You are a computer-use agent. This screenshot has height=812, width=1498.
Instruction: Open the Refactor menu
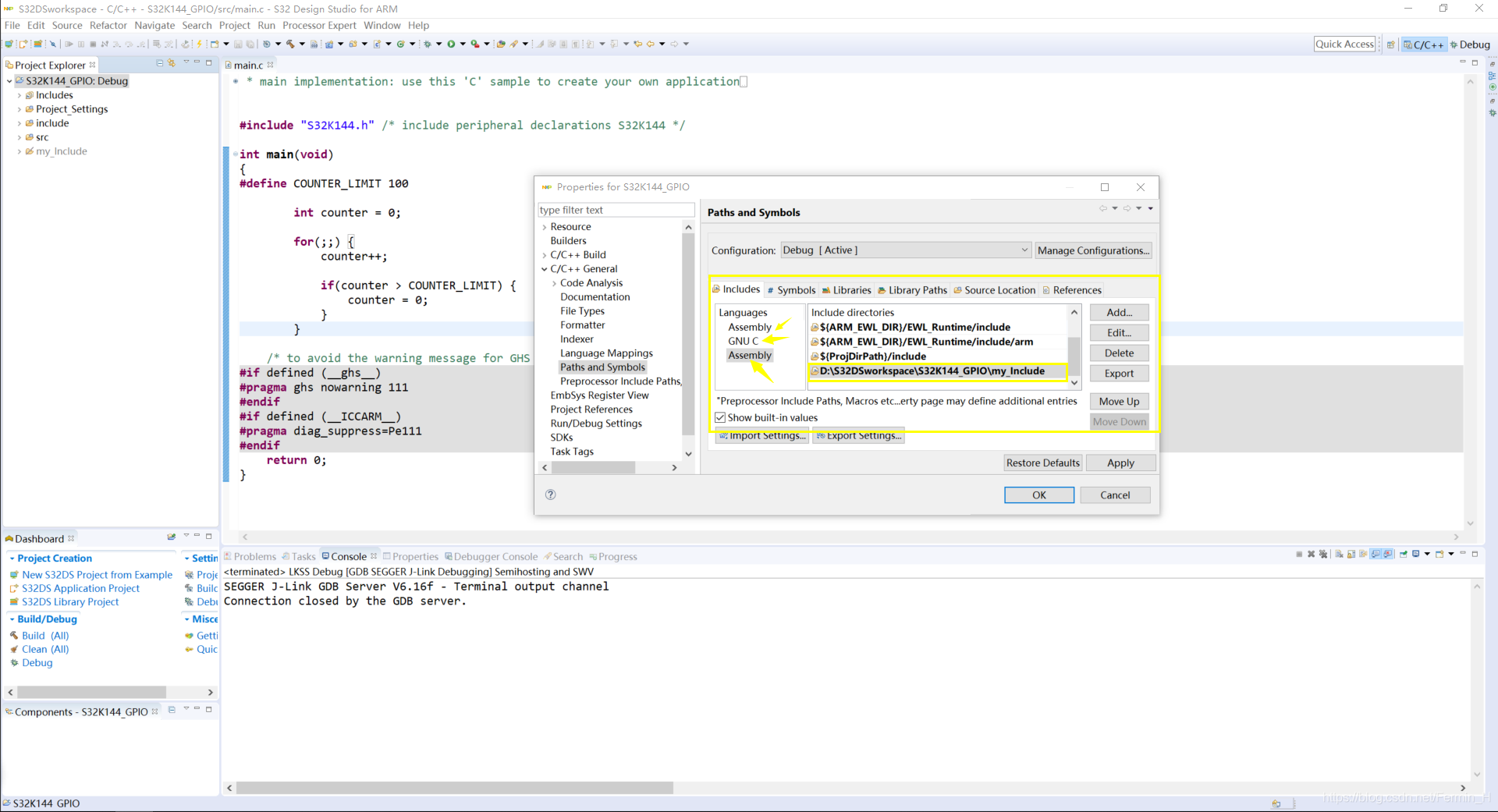point(108,25)
